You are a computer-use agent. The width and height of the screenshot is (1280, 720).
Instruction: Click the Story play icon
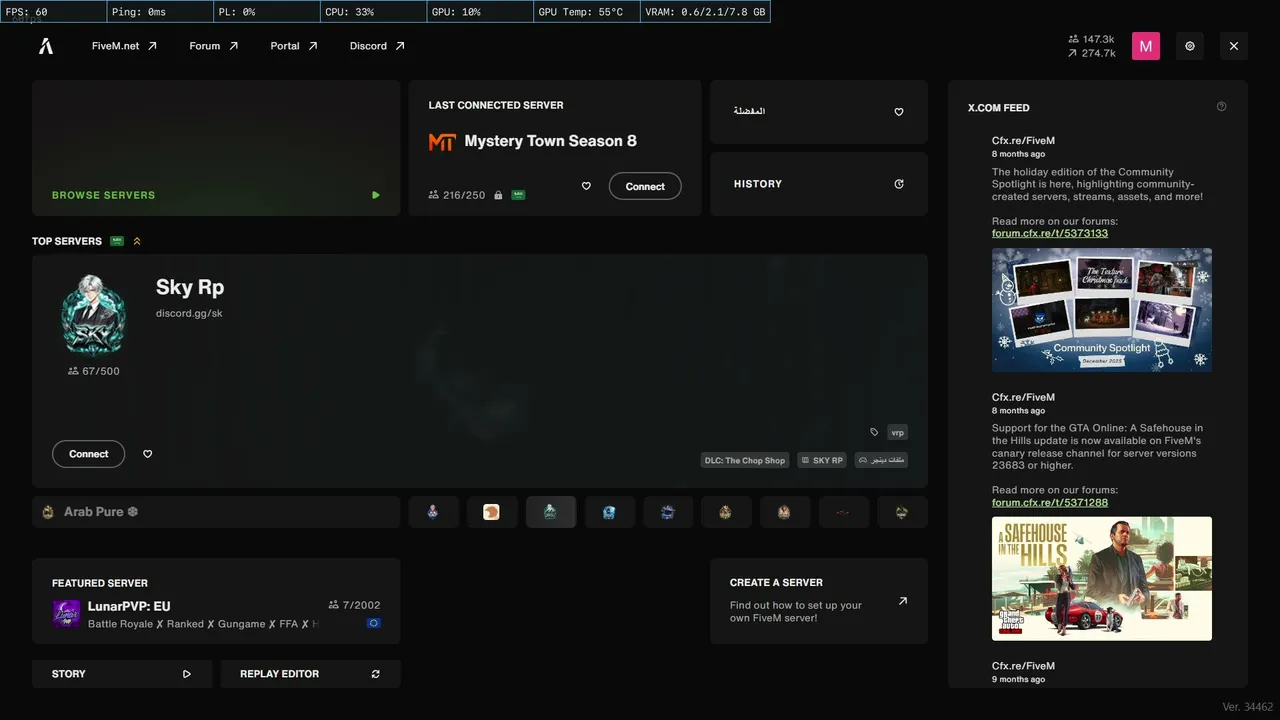point(187,674)
